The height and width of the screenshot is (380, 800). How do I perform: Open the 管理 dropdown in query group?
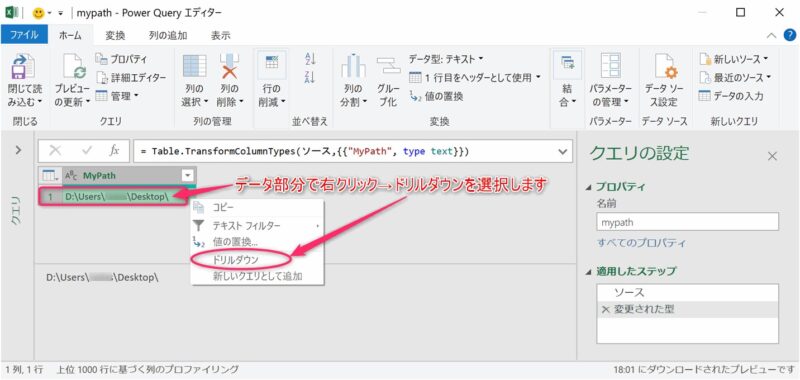pyautogui.click(x=118, y=96)
